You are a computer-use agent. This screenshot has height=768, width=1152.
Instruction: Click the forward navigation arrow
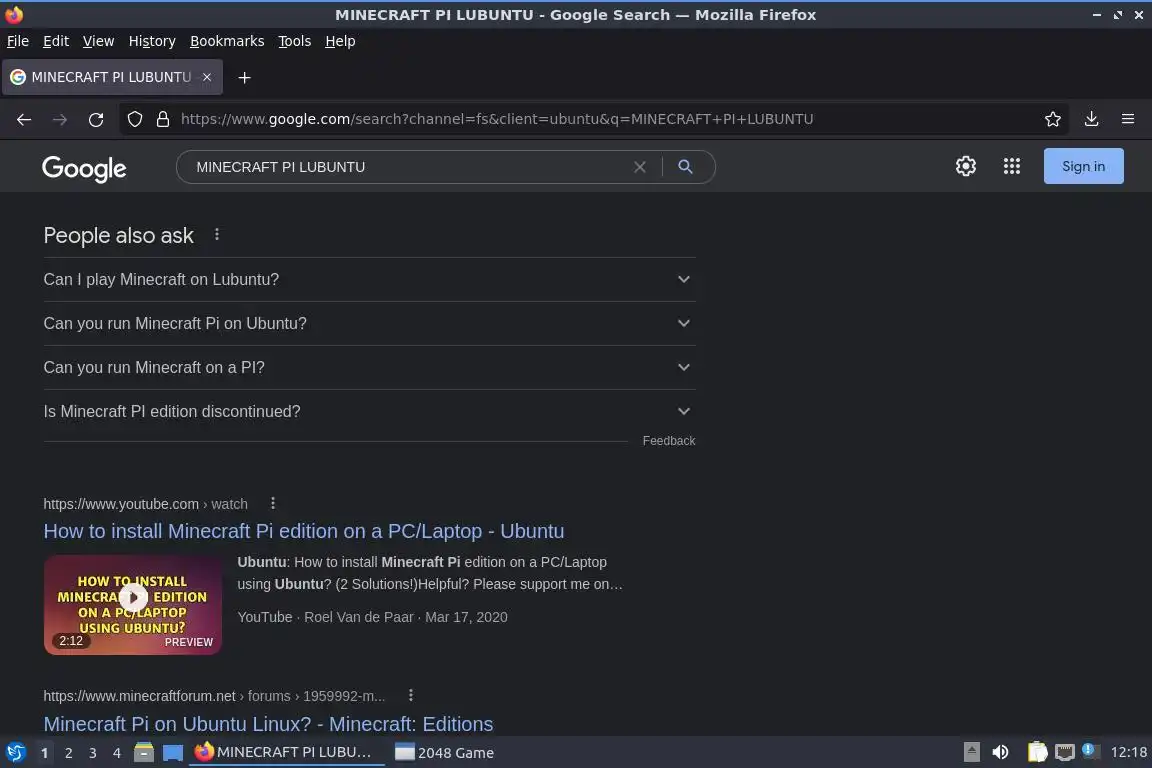[60, 119]
